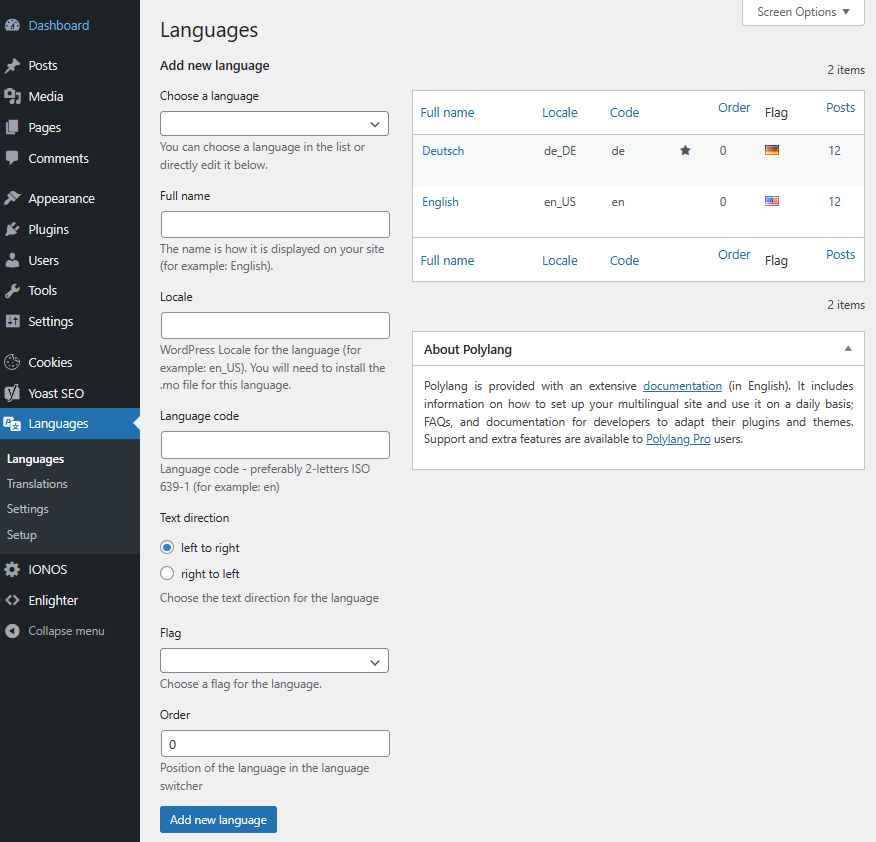Click the Yoast SEO sidebar icon
Image resolution: width=876 pixels, height=842 pixels.
point(12,393)
